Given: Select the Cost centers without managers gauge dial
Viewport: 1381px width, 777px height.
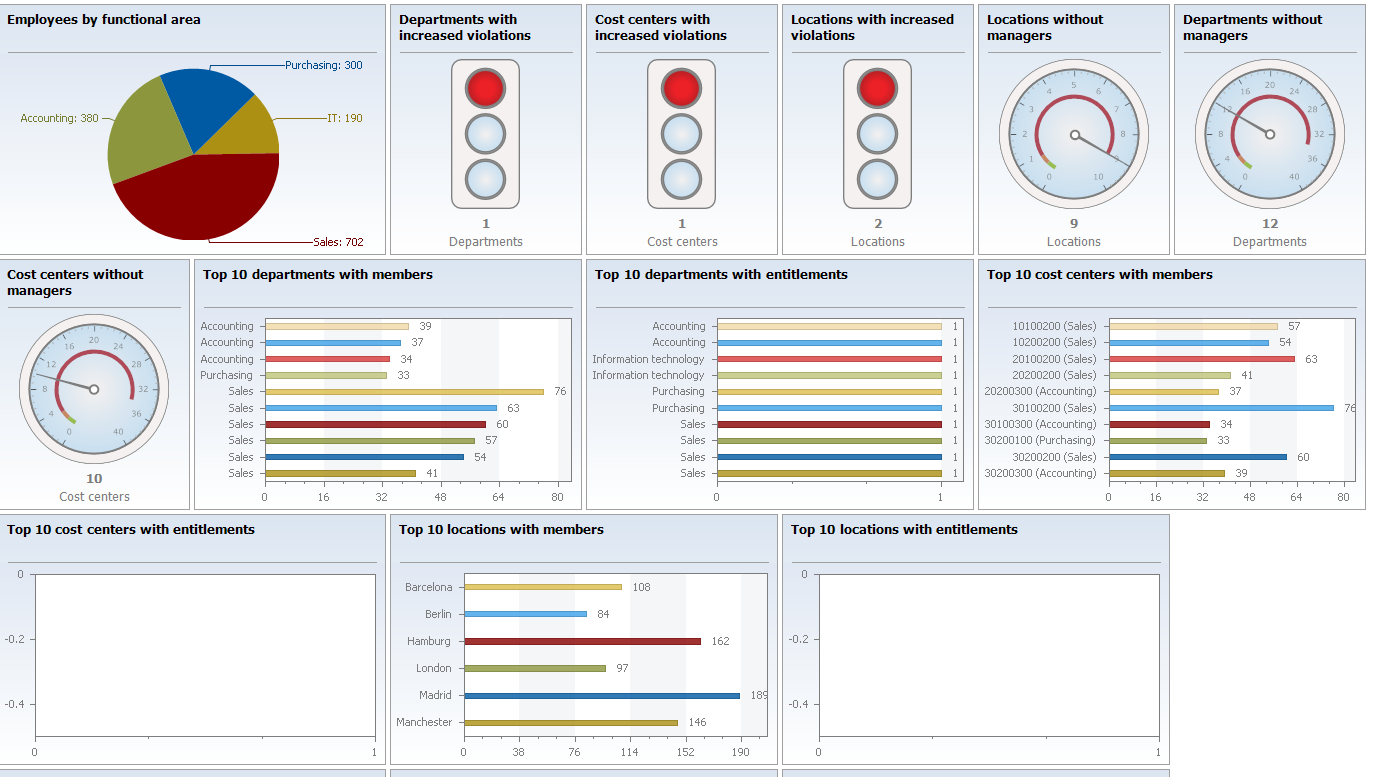Looking at the screenshot, I should 94,389.
